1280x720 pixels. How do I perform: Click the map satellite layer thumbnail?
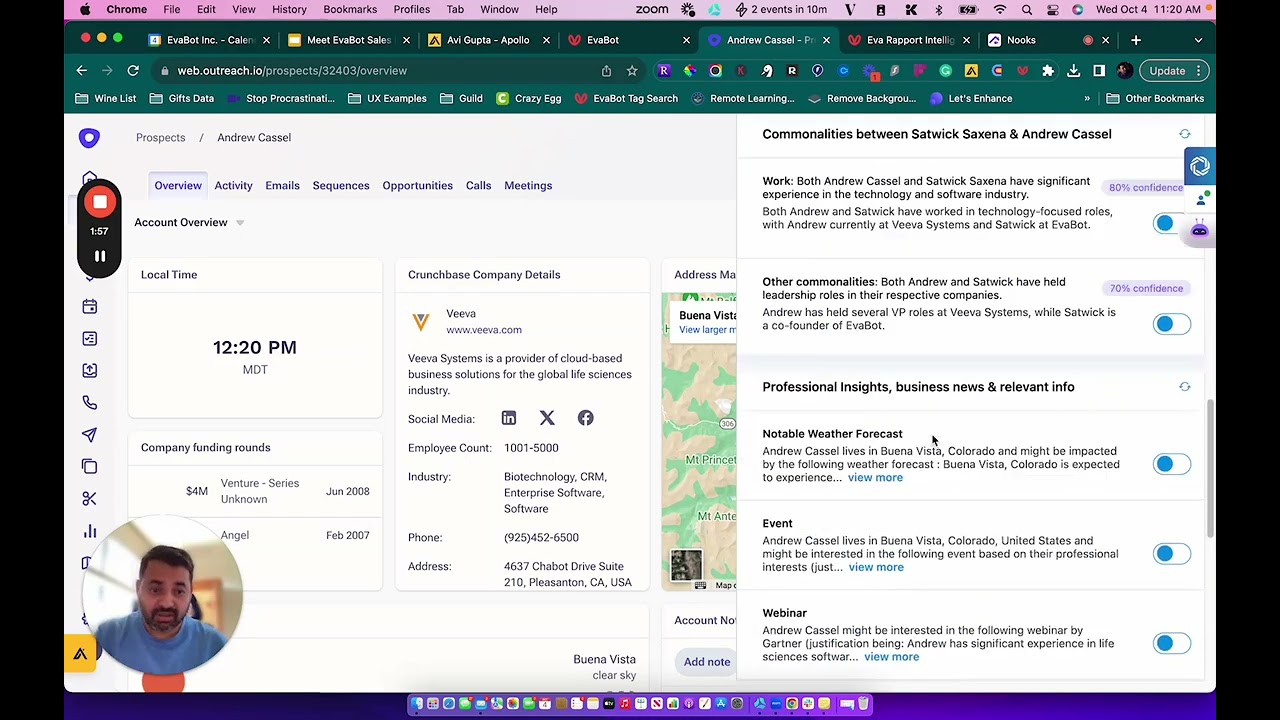click(686, 565)
